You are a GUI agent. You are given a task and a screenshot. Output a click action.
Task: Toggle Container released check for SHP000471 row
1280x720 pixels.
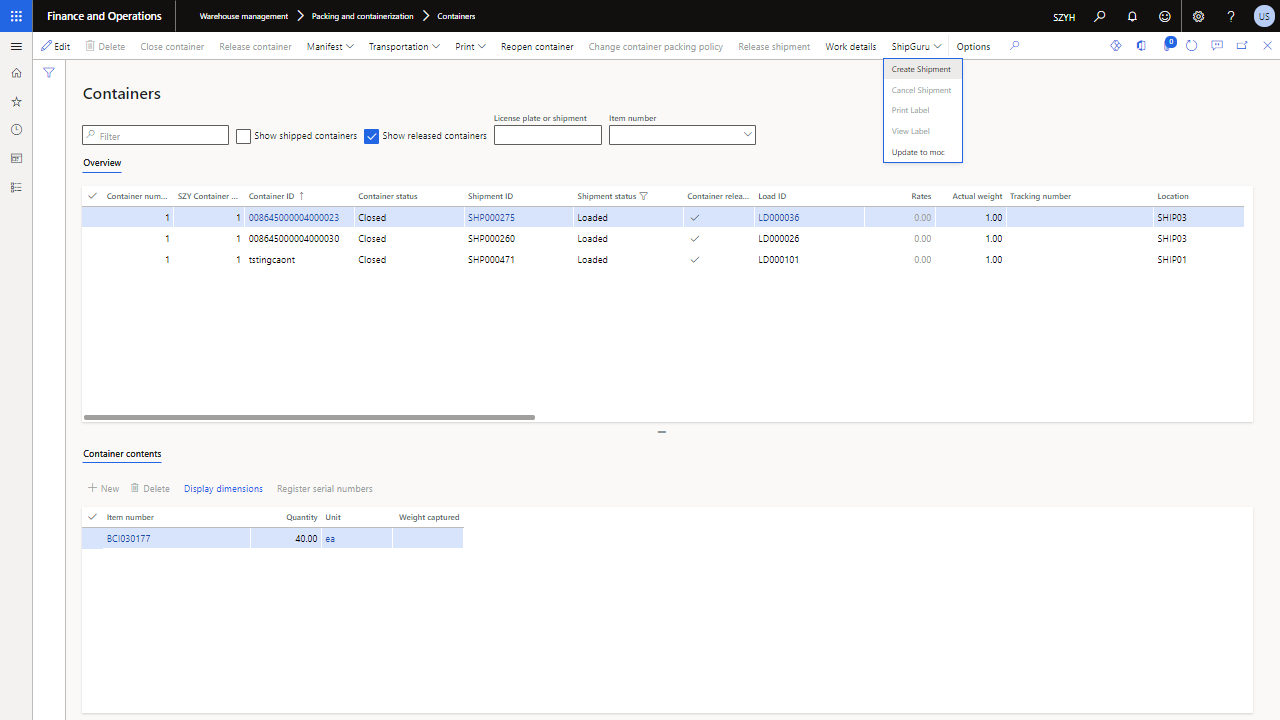click(x=695, y=260)
